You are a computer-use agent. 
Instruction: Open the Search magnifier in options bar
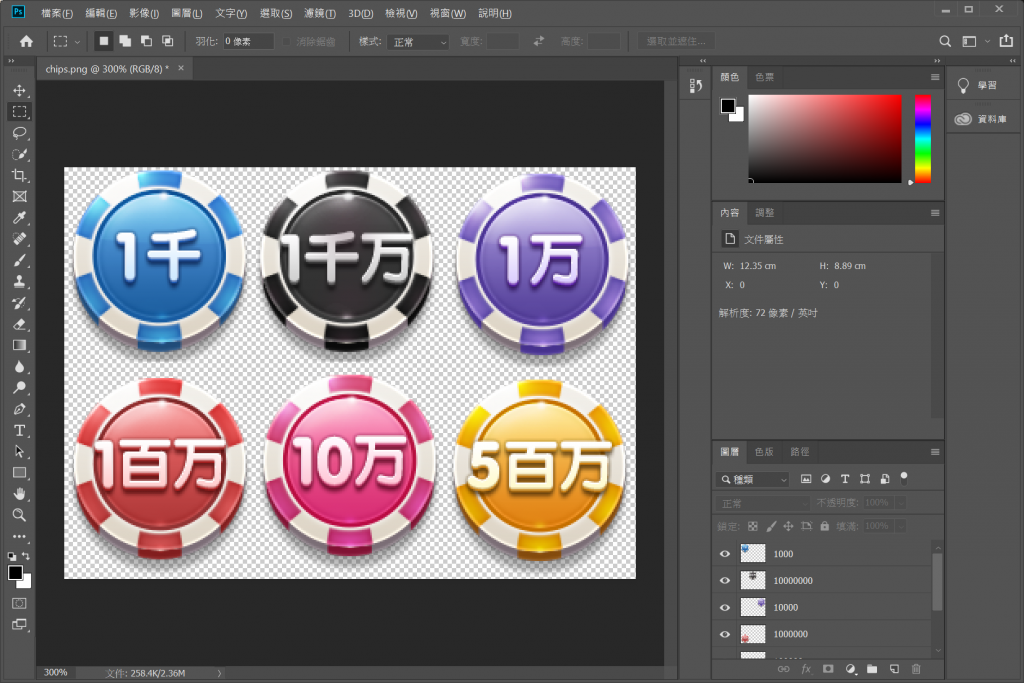945,41
